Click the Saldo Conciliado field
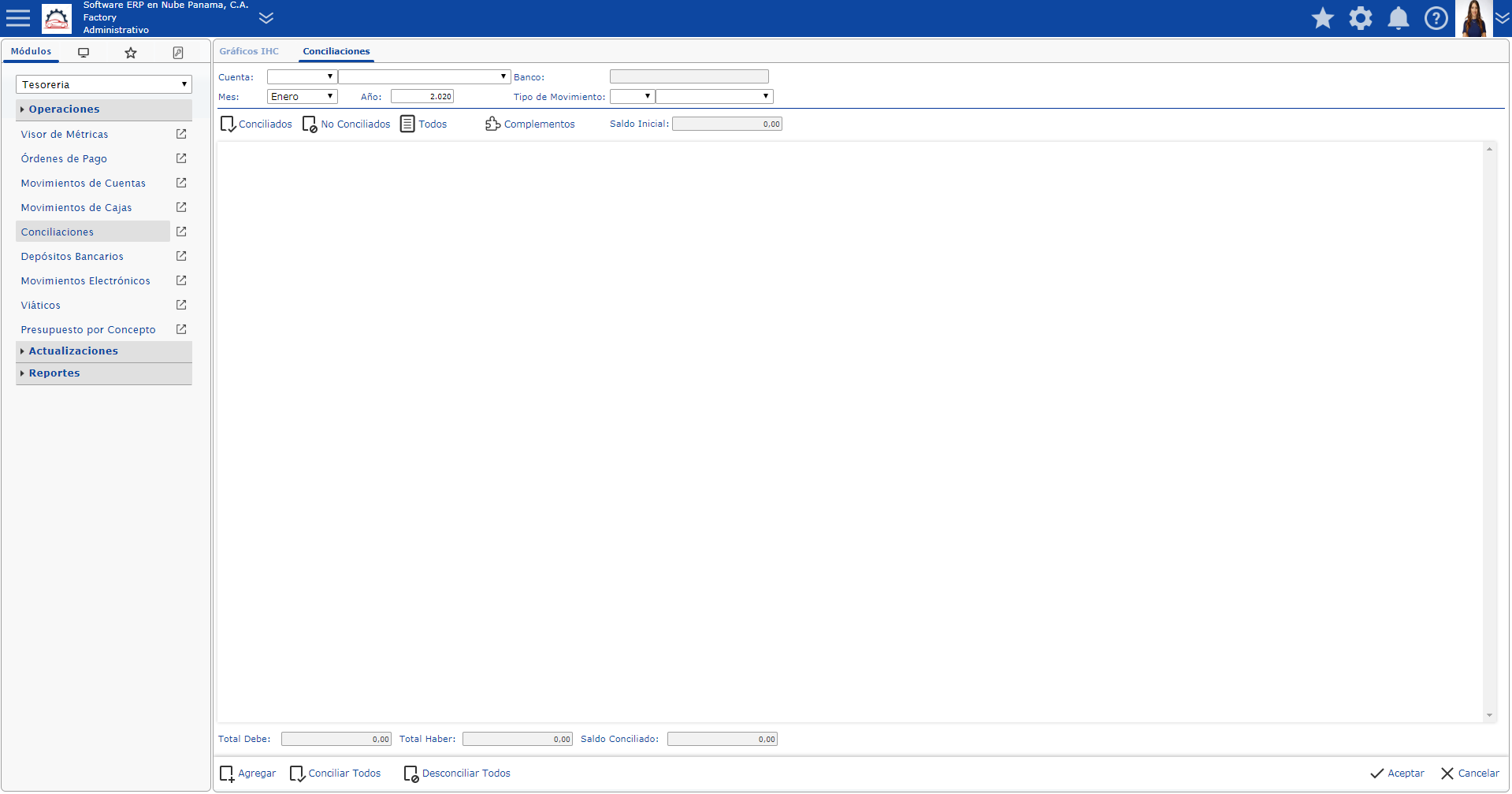 723,739
